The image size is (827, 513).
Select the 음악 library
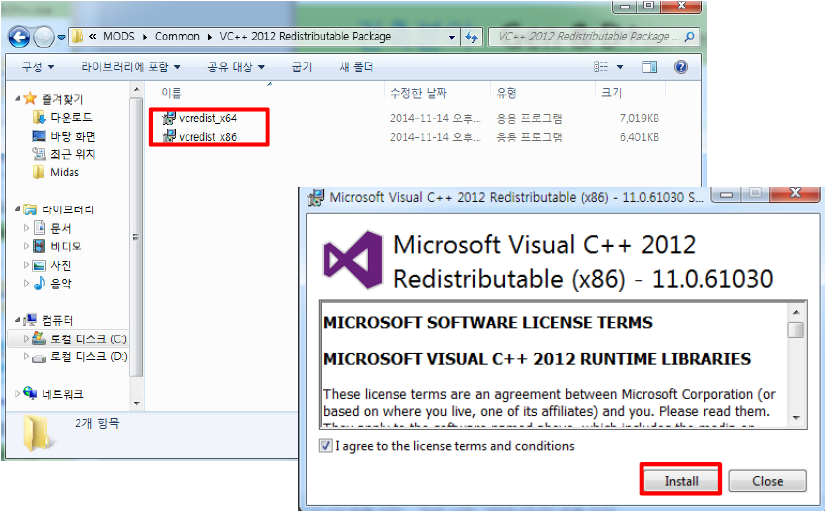[x=61, y=284]
